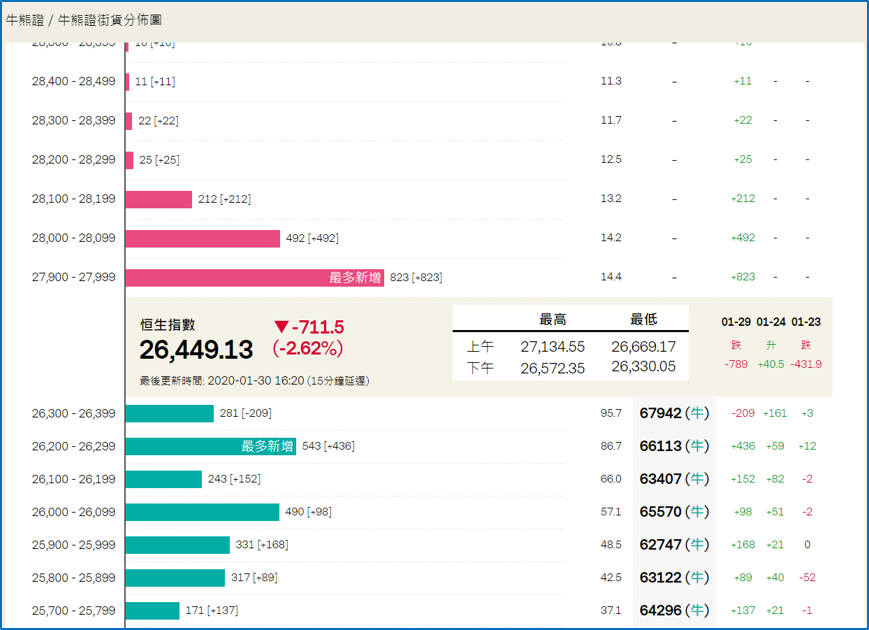Click the 最低 column header
Image resolution: width=869 pixels, height=630 pixels.
pos(643,319)
